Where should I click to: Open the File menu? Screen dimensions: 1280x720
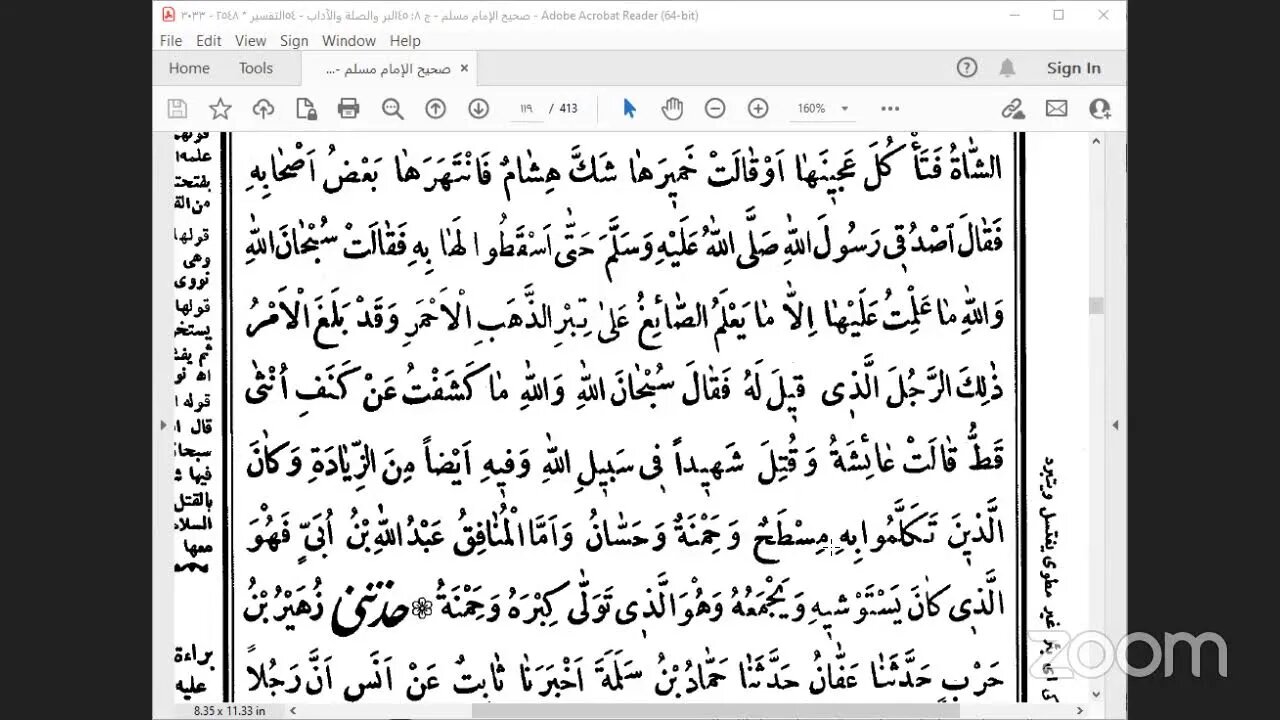tap(171, 41)
